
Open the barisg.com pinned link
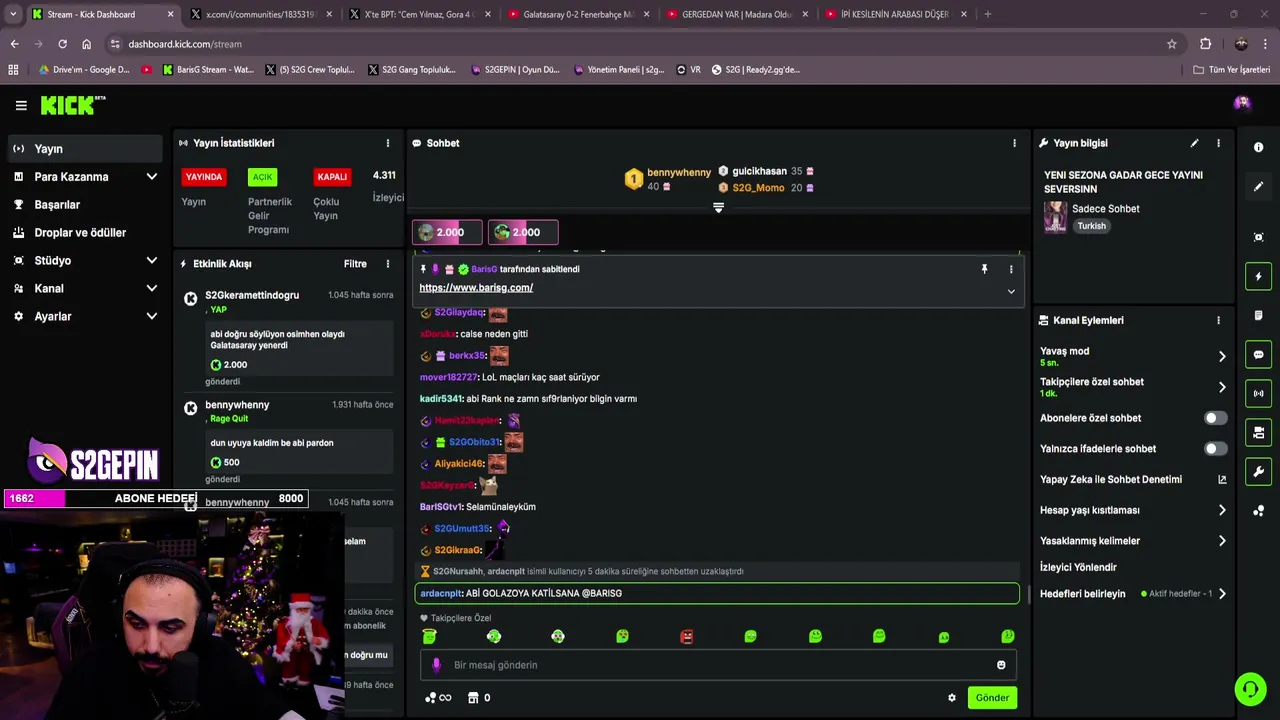coord(476,288)
